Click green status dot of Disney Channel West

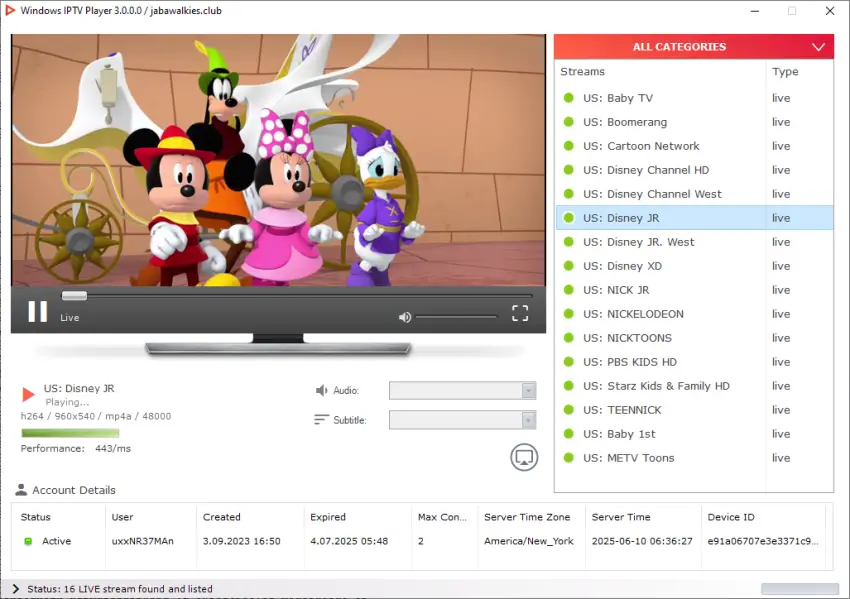coord(569,194)
